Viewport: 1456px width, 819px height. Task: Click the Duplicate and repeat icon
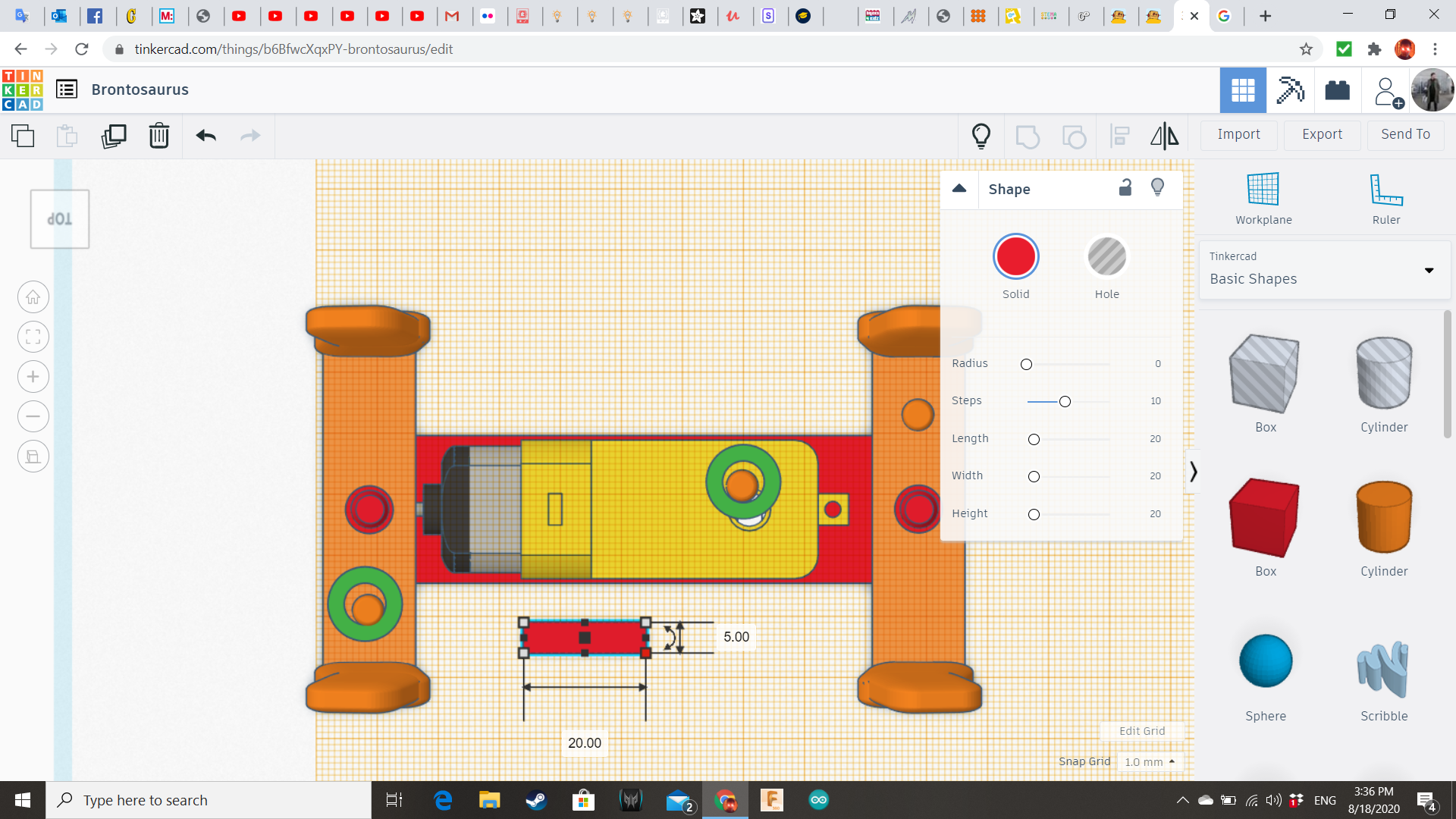click(x=114, y=136)
